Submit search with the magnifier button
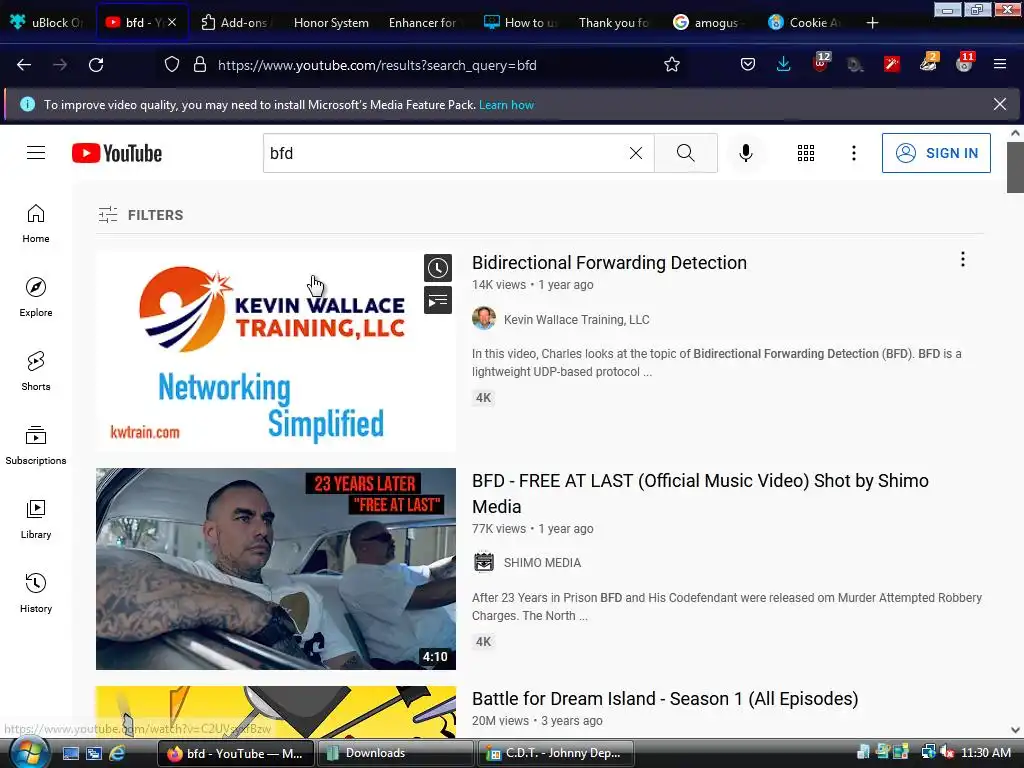The width and height of the screenshot is (1024, 768). pos(686,153)
